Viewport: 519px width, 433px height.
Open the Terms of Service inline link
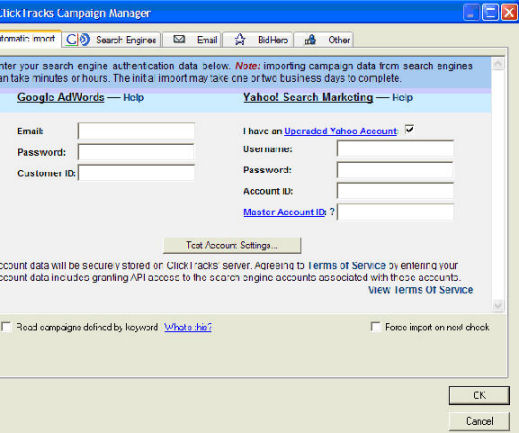346,265
